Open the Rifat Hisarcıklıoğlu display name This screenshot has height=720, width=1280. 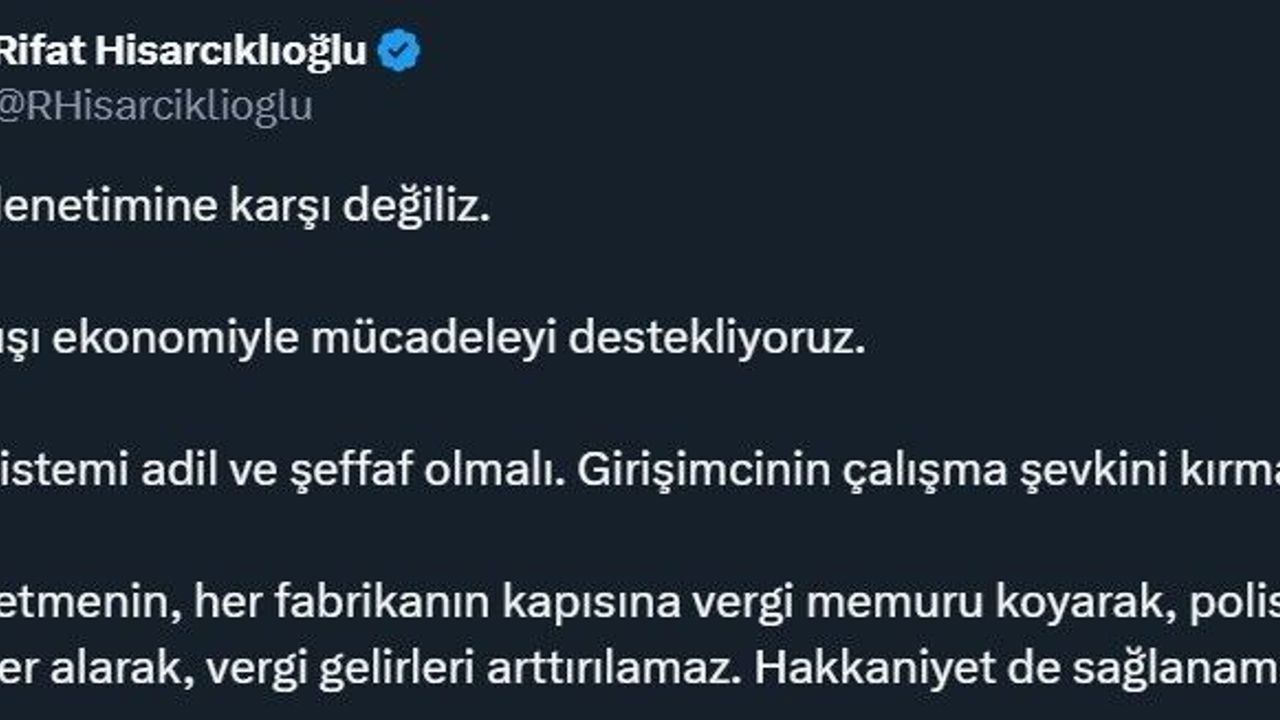182,51
